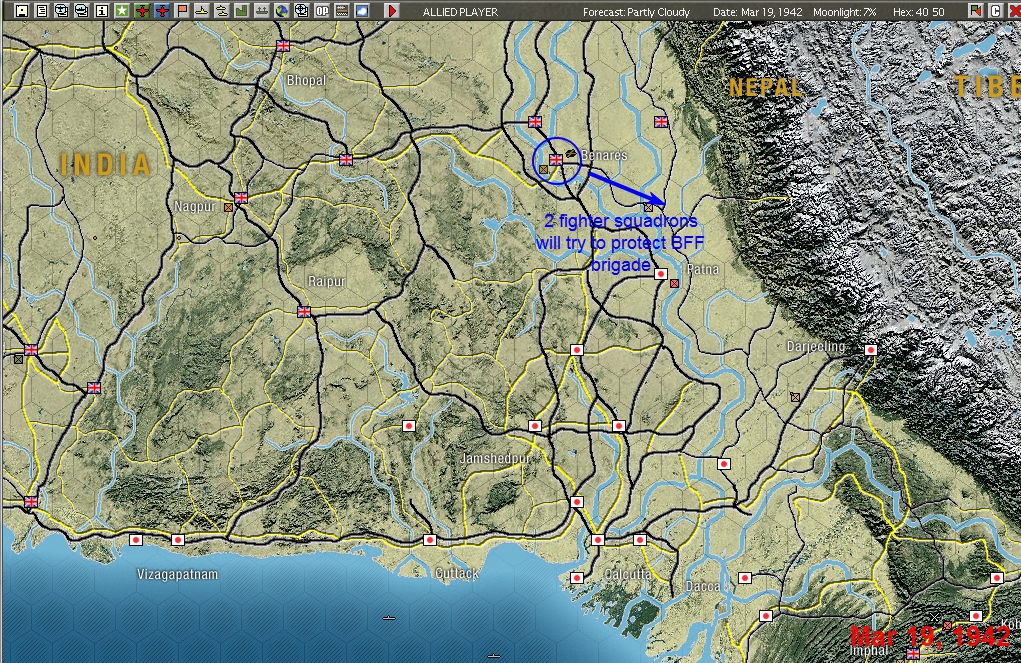Image resolution: width=1021 pixels, height=663 pixels.
Task: Click the green ship toolbar icon
Action: pyautogui.click(x=262, y=10)
